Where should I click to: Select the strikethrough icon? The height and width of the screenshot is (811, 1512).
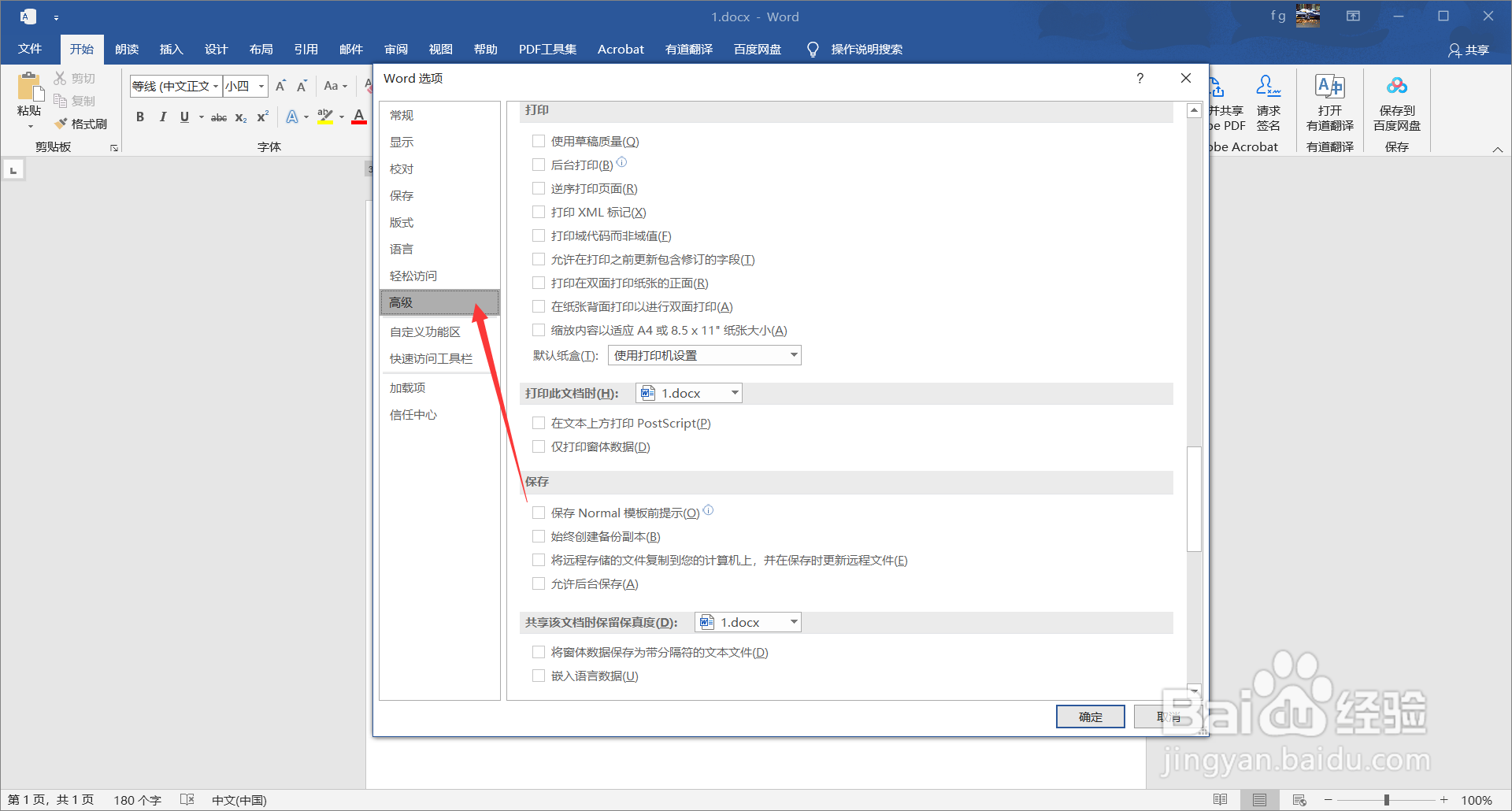coord(218,117)
